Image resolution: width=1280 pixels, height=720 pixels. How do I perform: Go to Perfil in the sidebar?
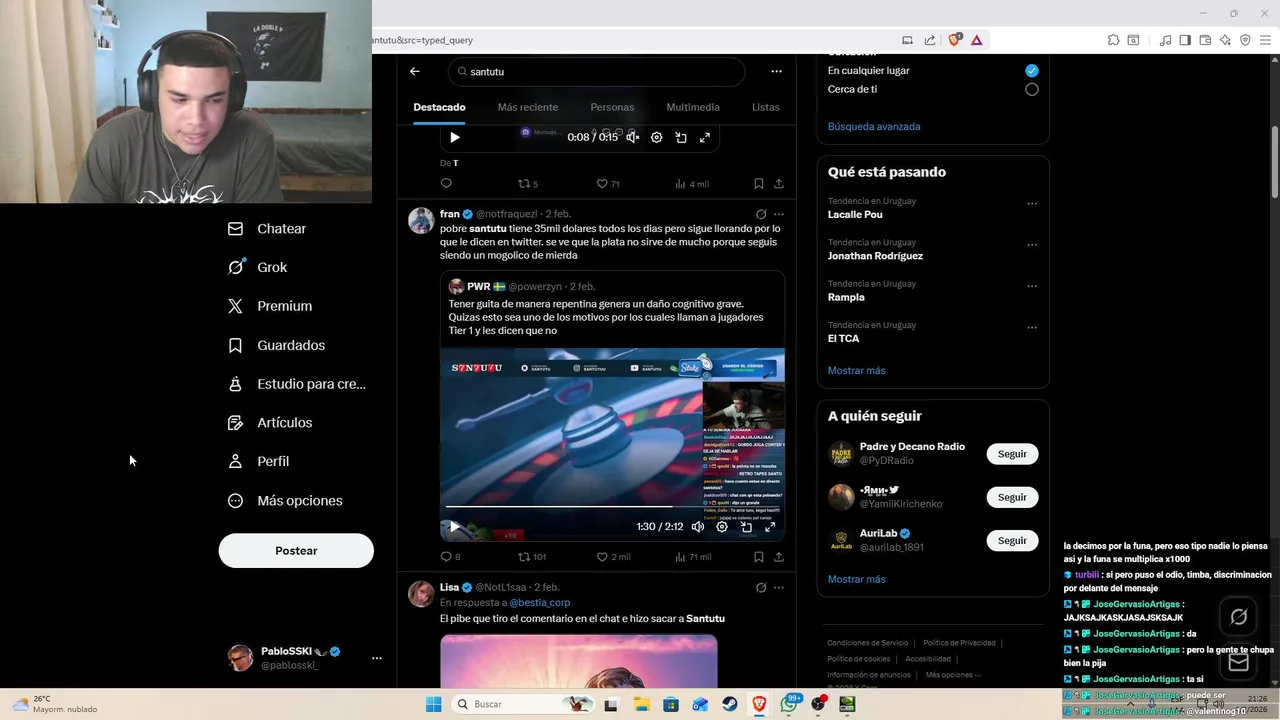point(259,461)
